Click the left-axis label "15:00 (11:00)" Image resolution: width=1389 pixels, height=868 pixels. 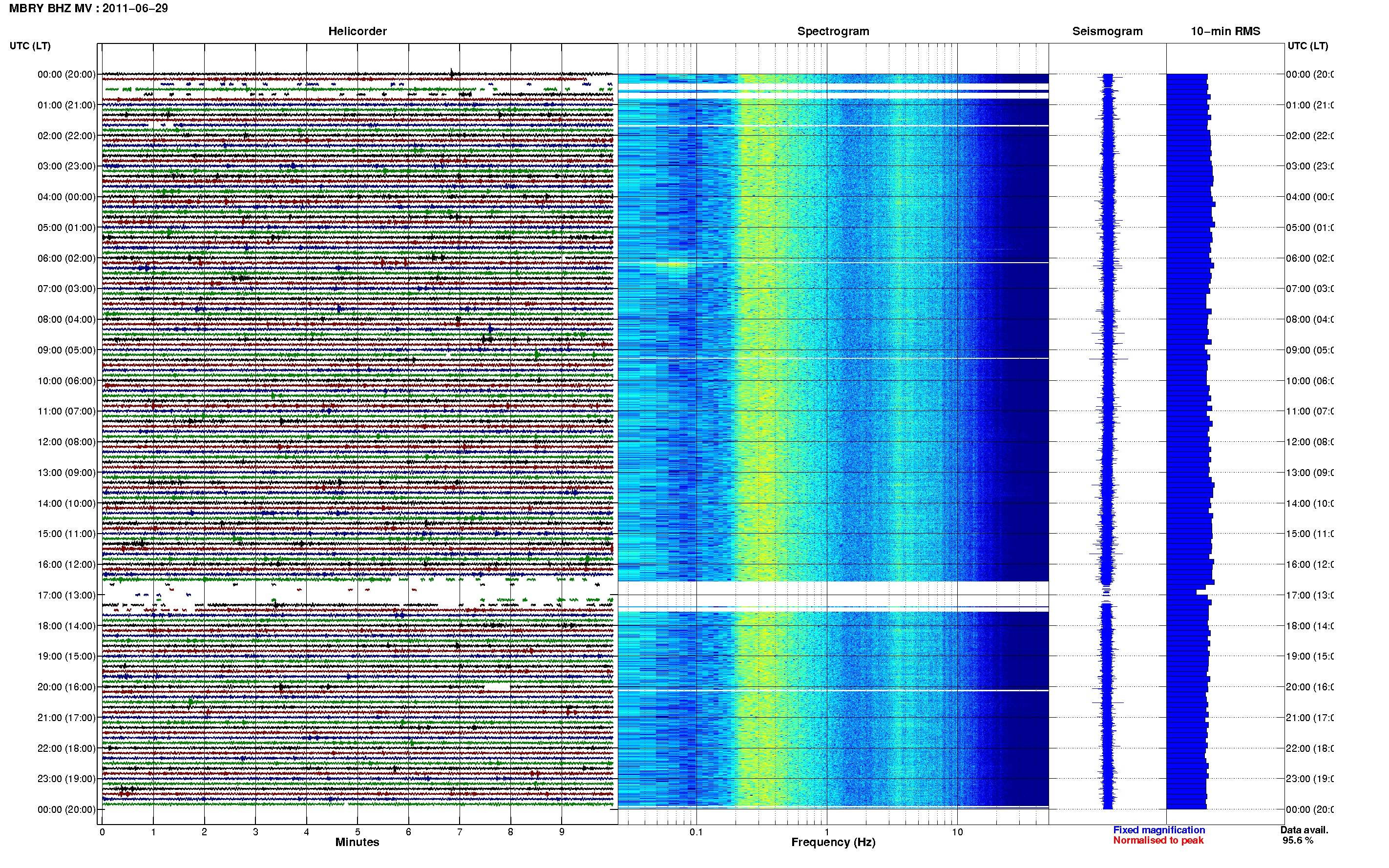click(66, 534)
